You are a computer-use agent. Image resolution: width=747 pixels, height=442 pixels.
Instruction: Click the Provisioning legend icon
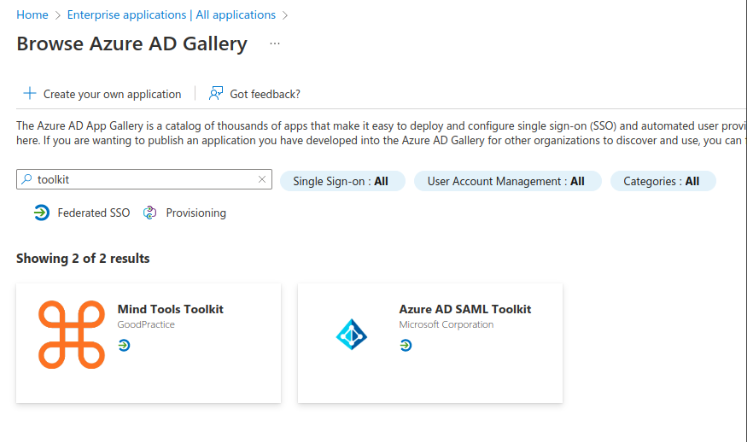click(x=150, y=213)
